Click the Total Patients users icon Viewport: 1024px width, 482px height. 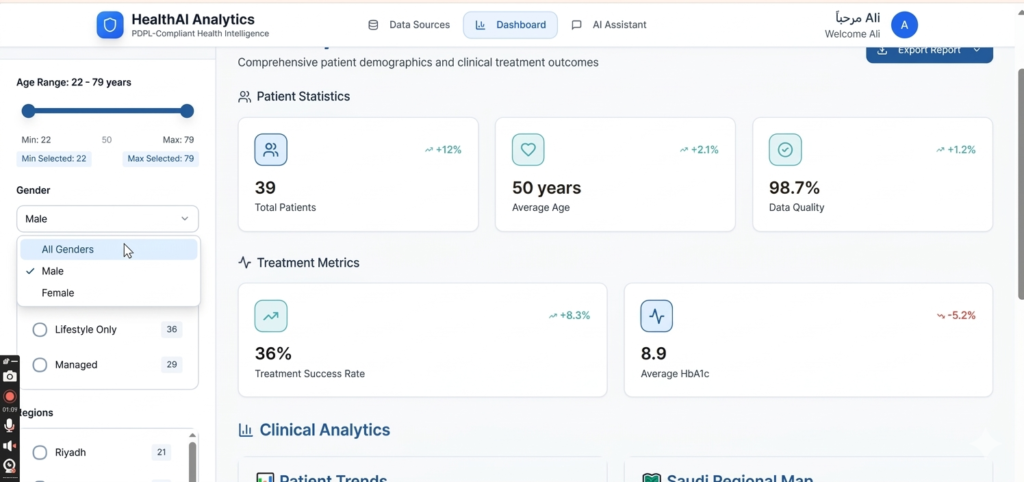270,150
